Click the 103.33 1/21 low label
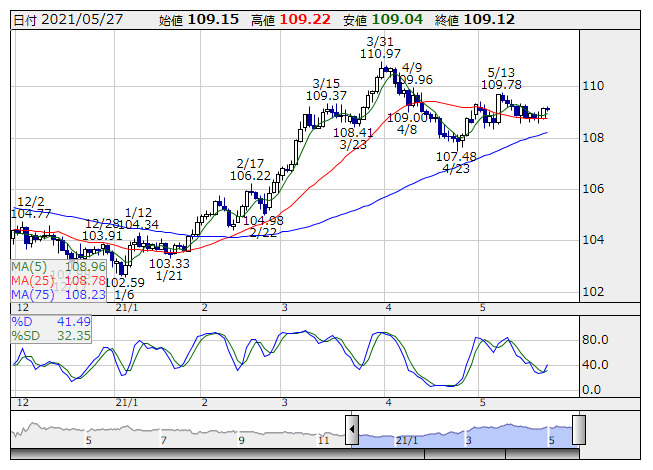 coord(169,269)
